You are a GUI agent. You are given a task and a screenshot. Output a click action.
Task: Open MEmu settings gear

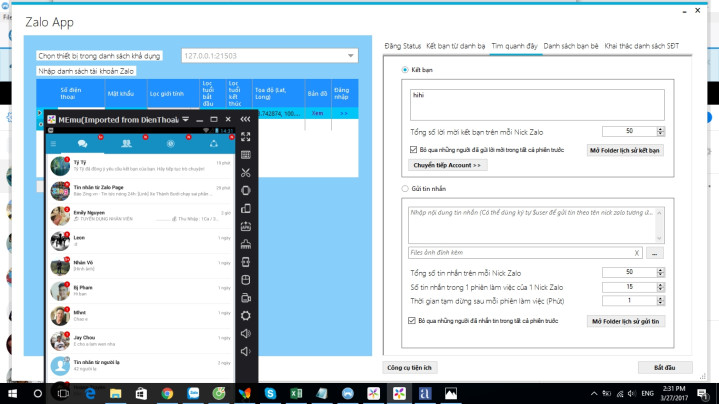tap(246, 315)
